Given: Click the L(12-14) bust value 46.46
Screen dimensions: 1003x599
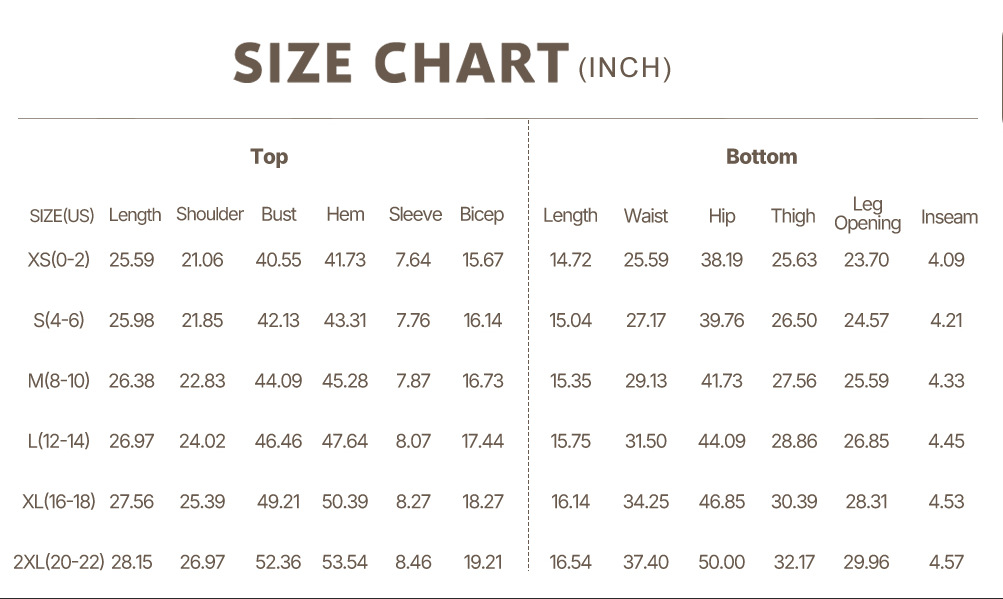Looking at the screenshot, I should click(x=278, y=441).
